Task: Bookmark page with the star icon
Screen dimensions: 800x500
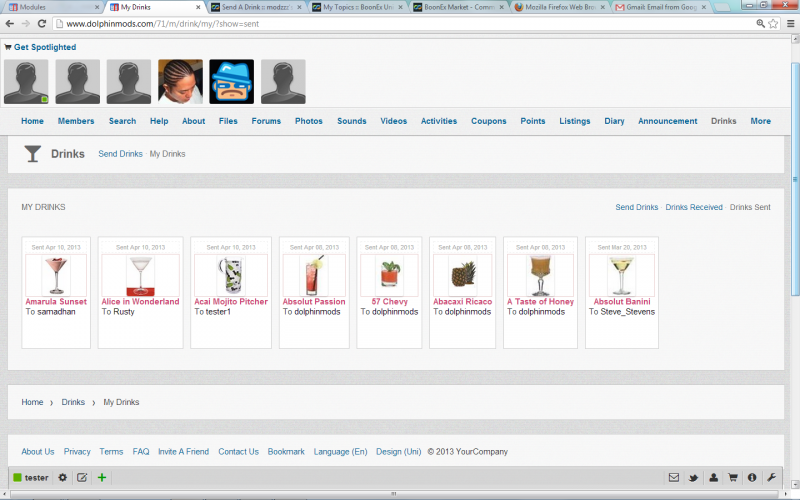Action: point(773,23)
